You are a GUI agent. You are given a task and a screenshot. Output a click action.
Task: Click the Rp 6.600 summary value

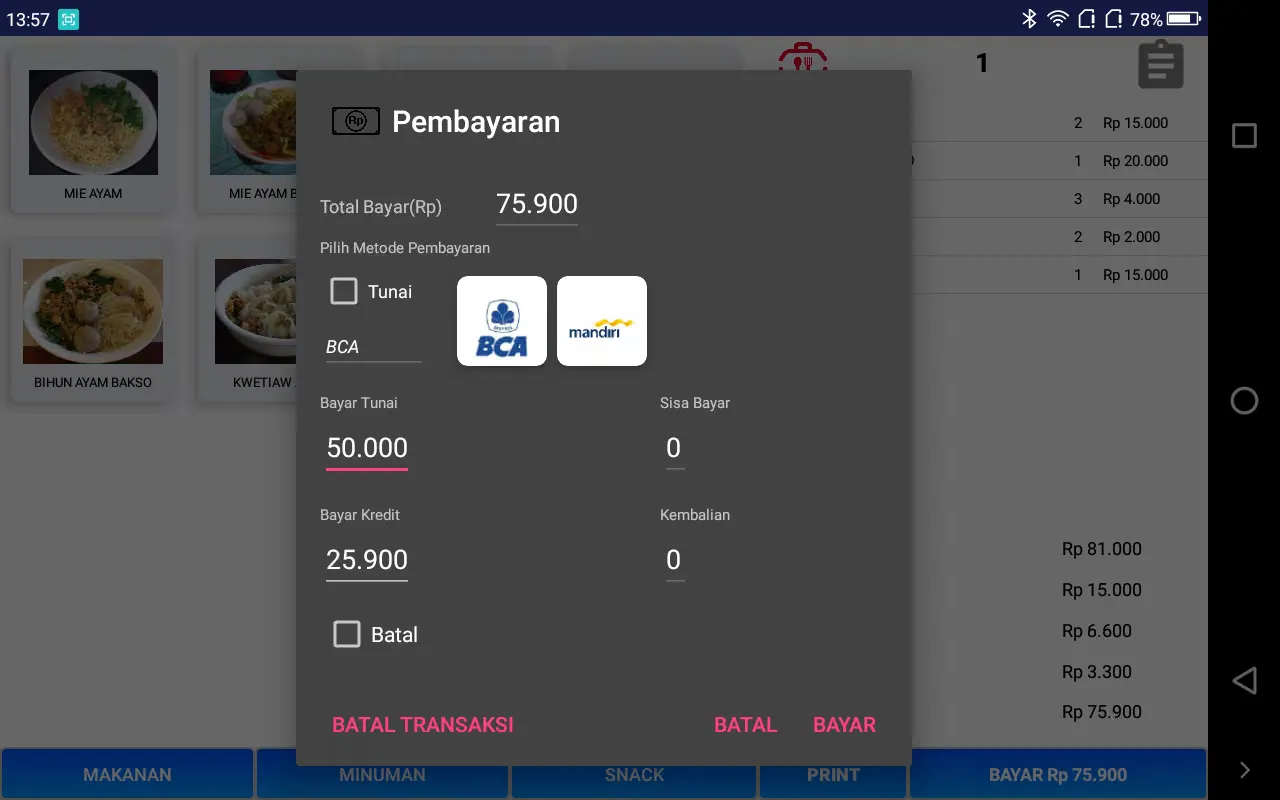(x=1097, y=631)
